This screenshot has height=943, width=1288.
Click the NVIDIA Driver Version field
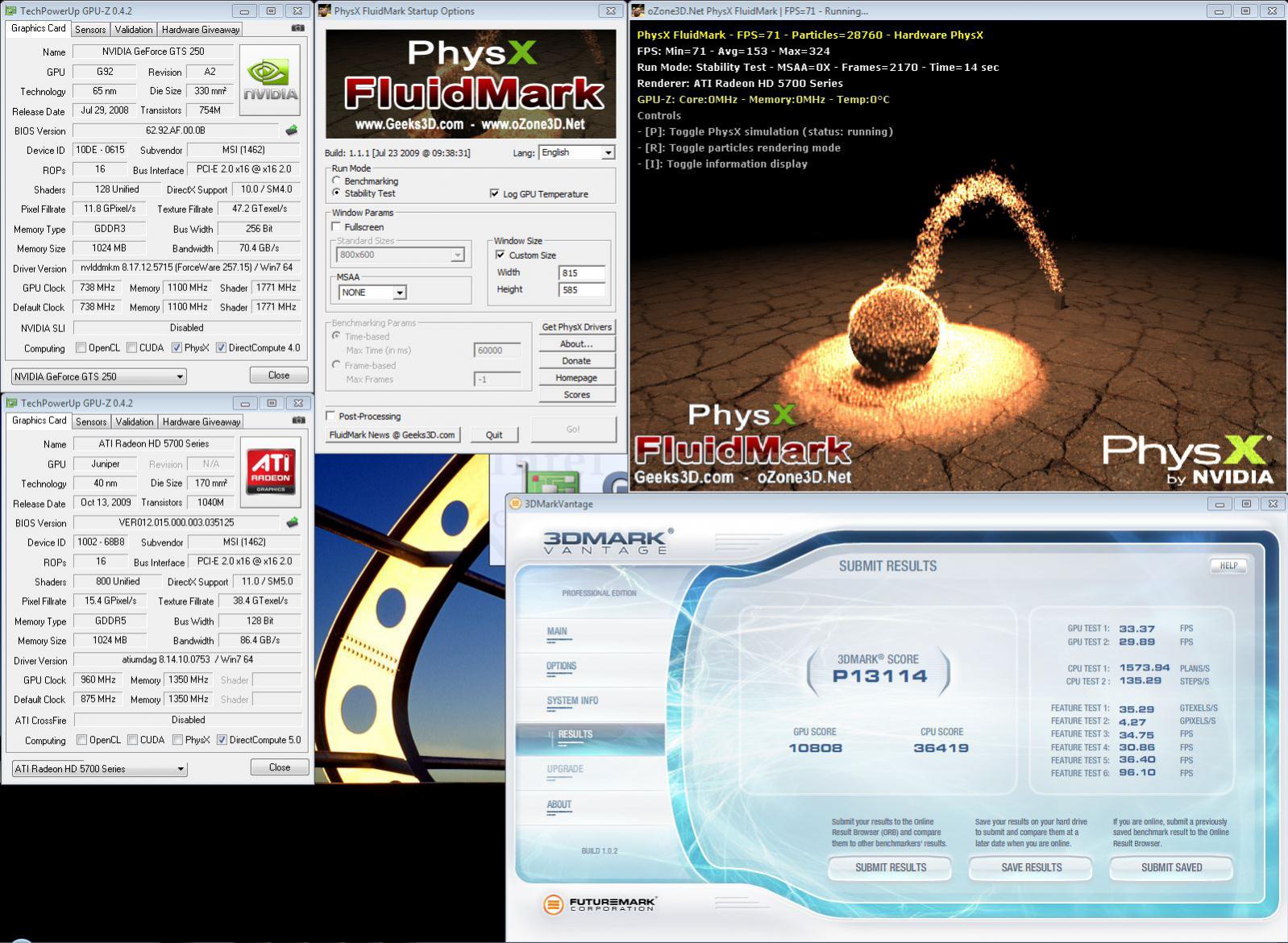(x=186, y=268)
